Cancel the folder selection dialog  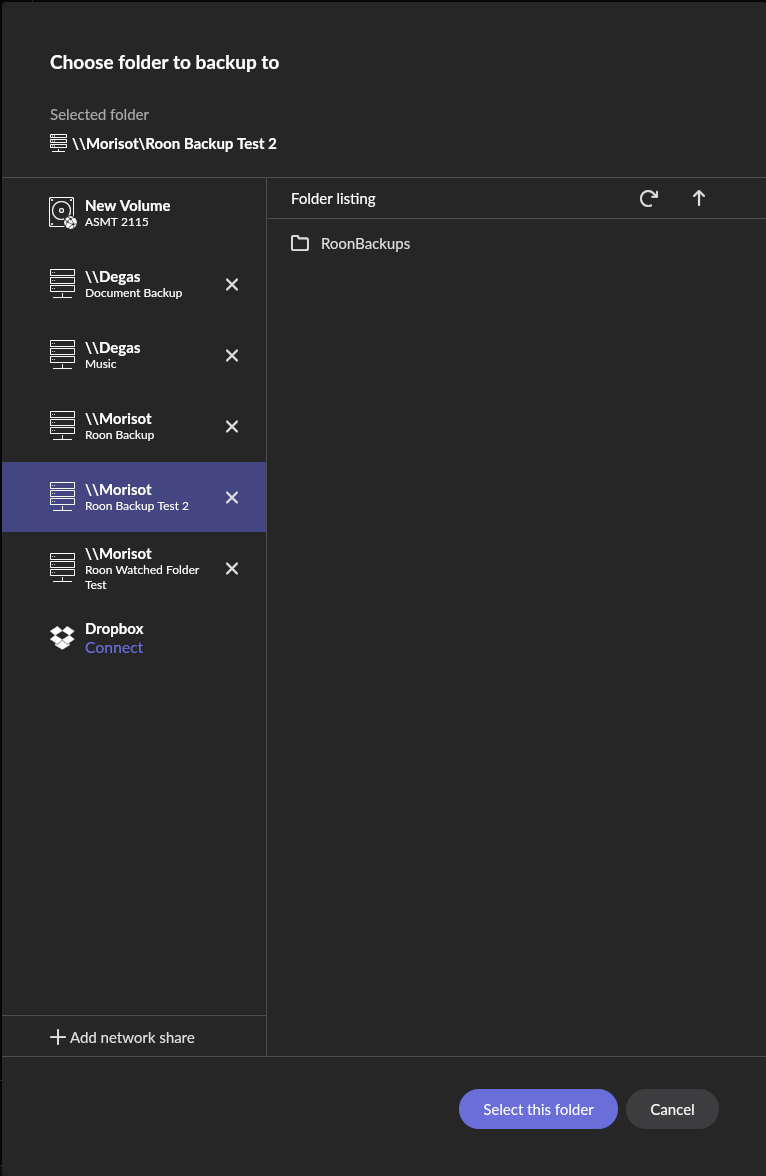[x=672, y=1109]
